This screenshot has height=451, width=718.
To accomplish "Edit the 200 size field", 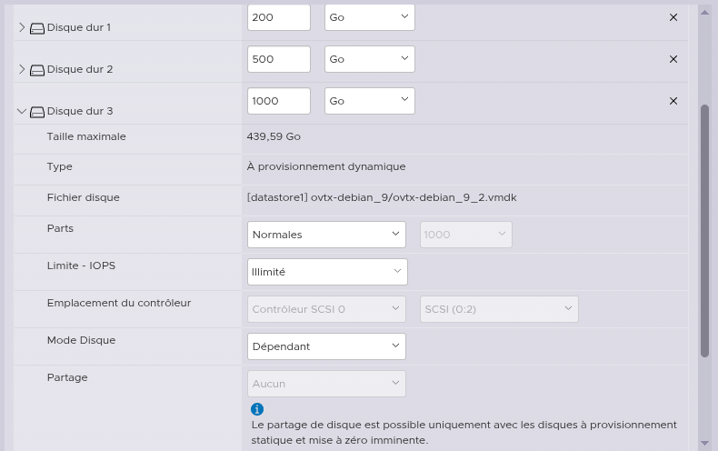I will point(279,17).
